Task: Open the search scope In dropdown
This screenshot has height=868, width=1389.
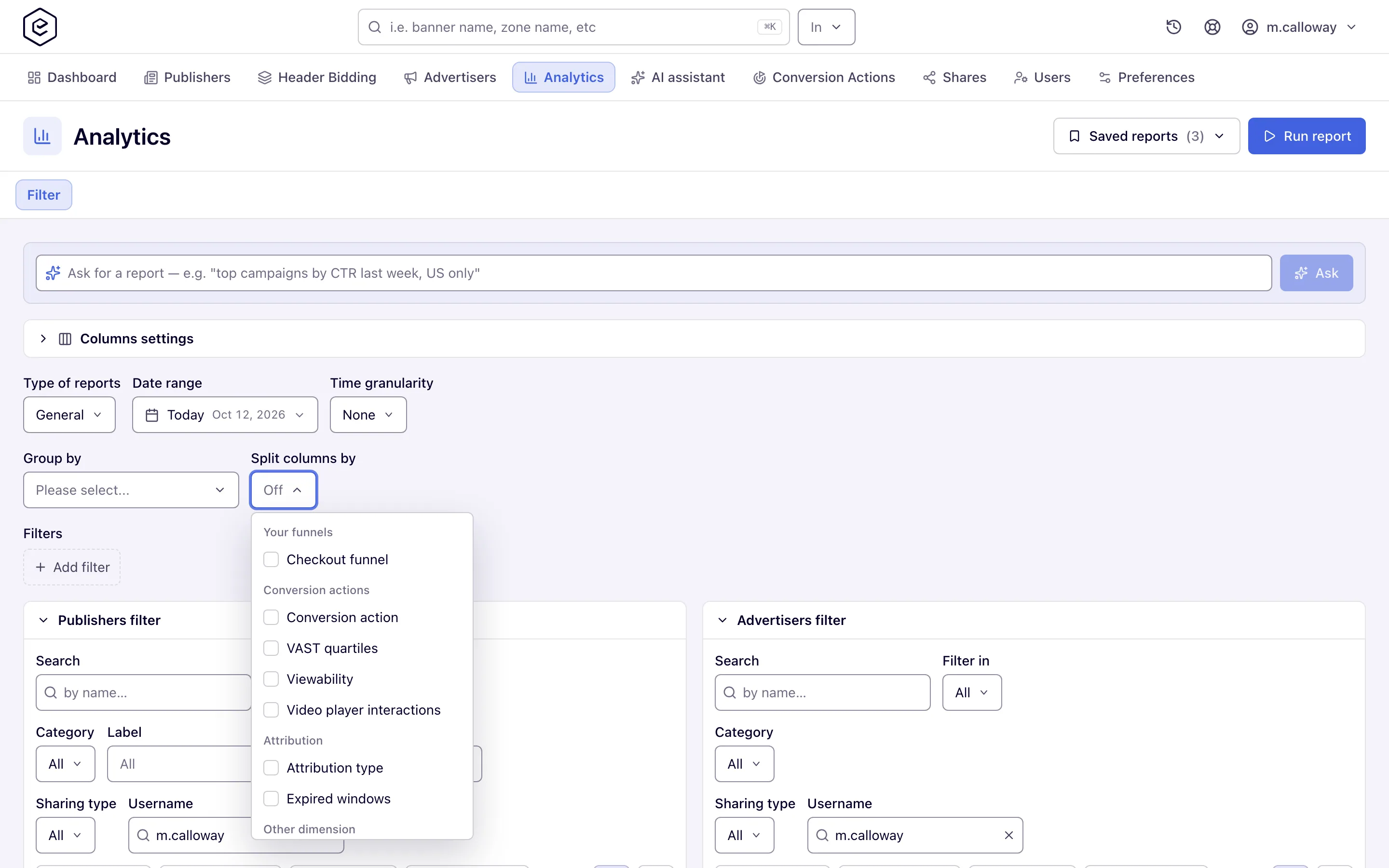Action: (826, 27)
